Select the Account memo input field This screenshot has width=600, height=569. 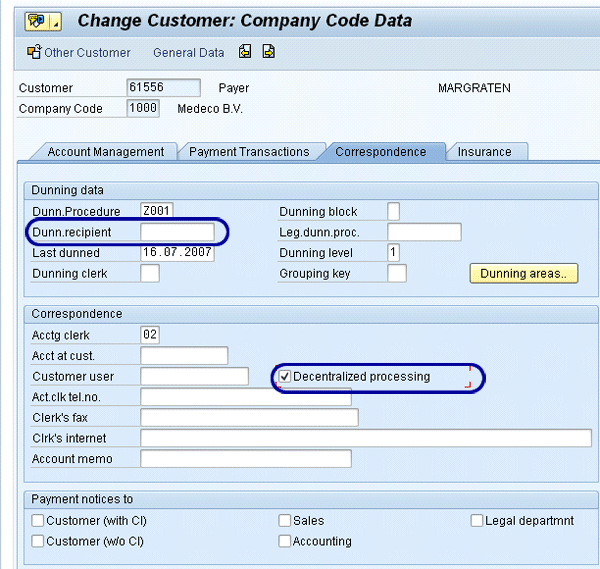click(245, 459)
